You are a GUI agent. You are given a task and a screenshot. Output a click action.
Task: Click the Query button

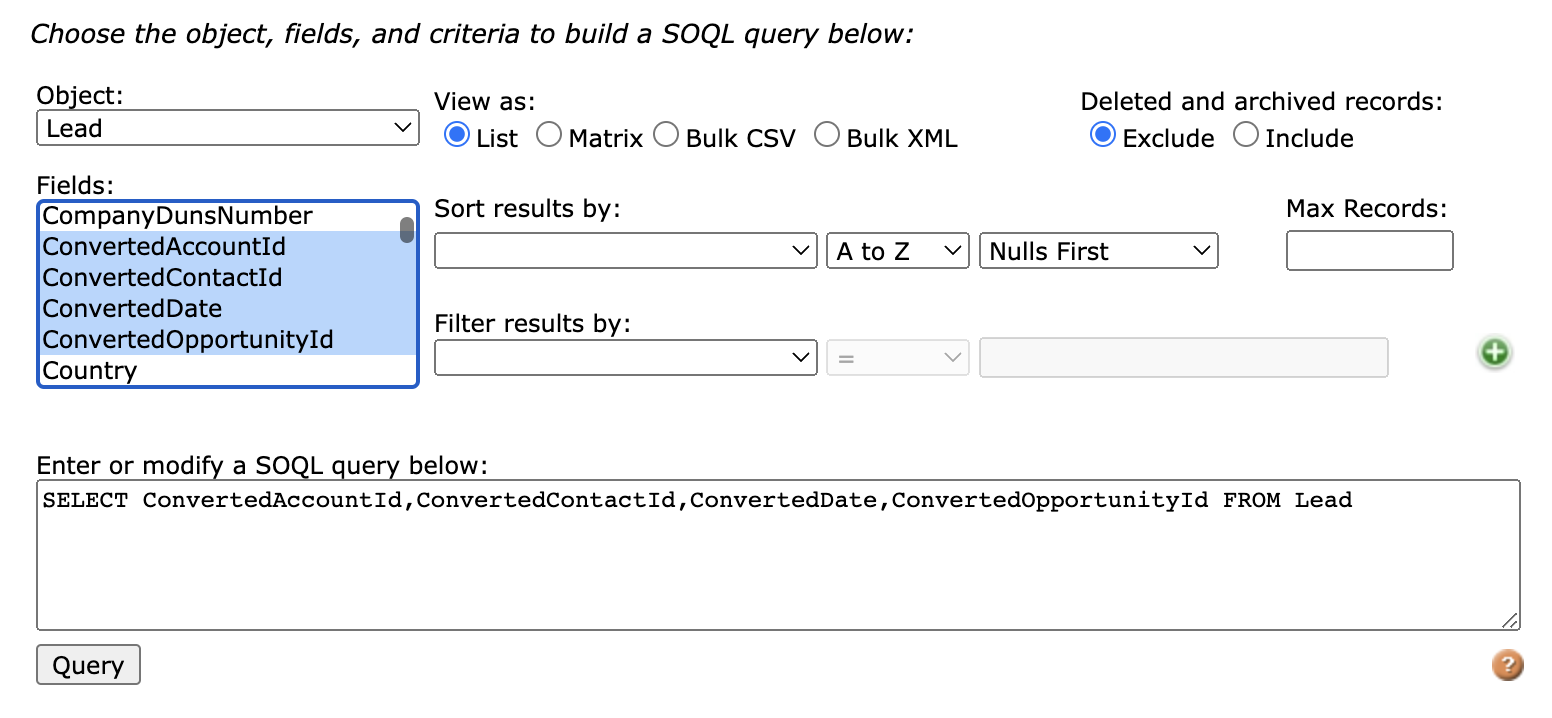click(x=88, y=665)
